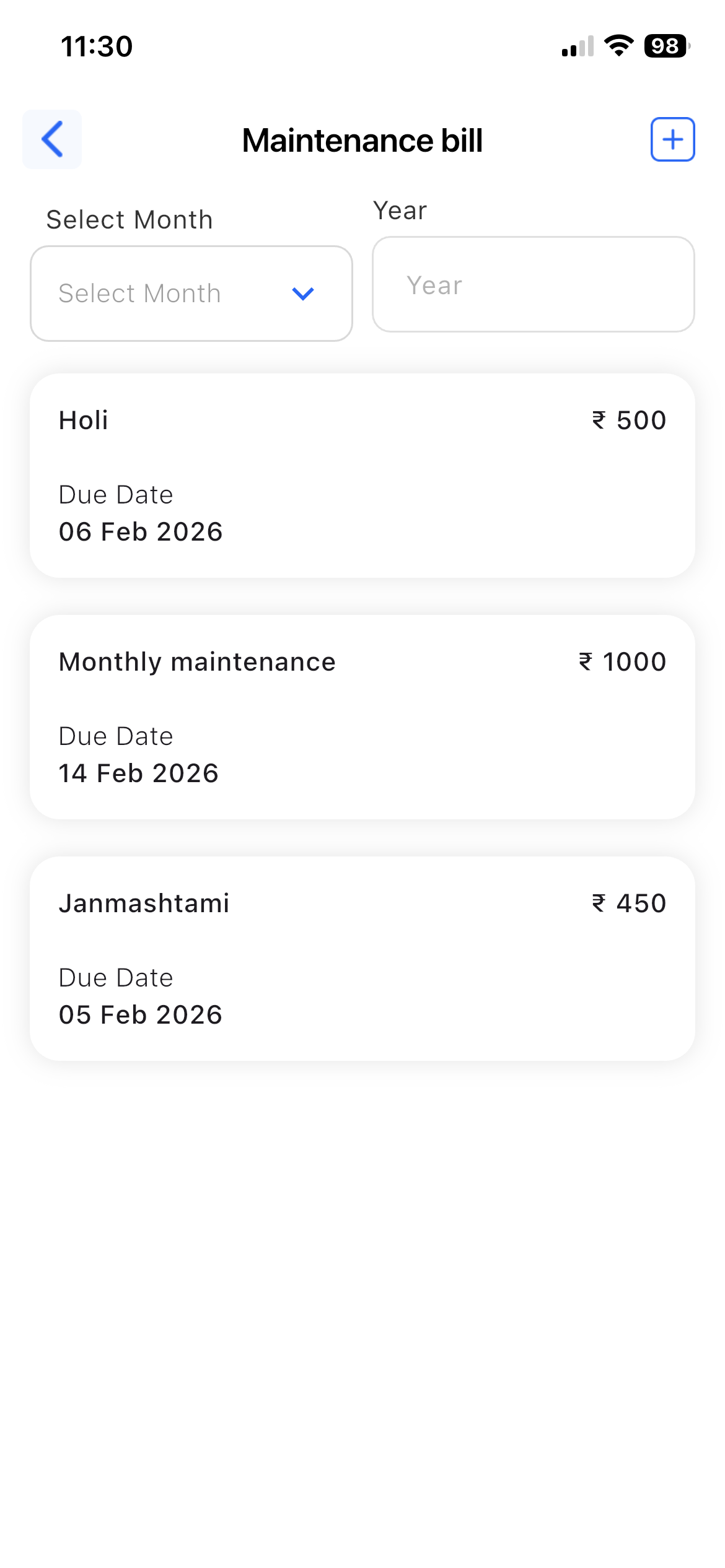The image size is (725, 1568).
Task: Select the 14 Feb 2026 due date
Action: coord(139,773)
